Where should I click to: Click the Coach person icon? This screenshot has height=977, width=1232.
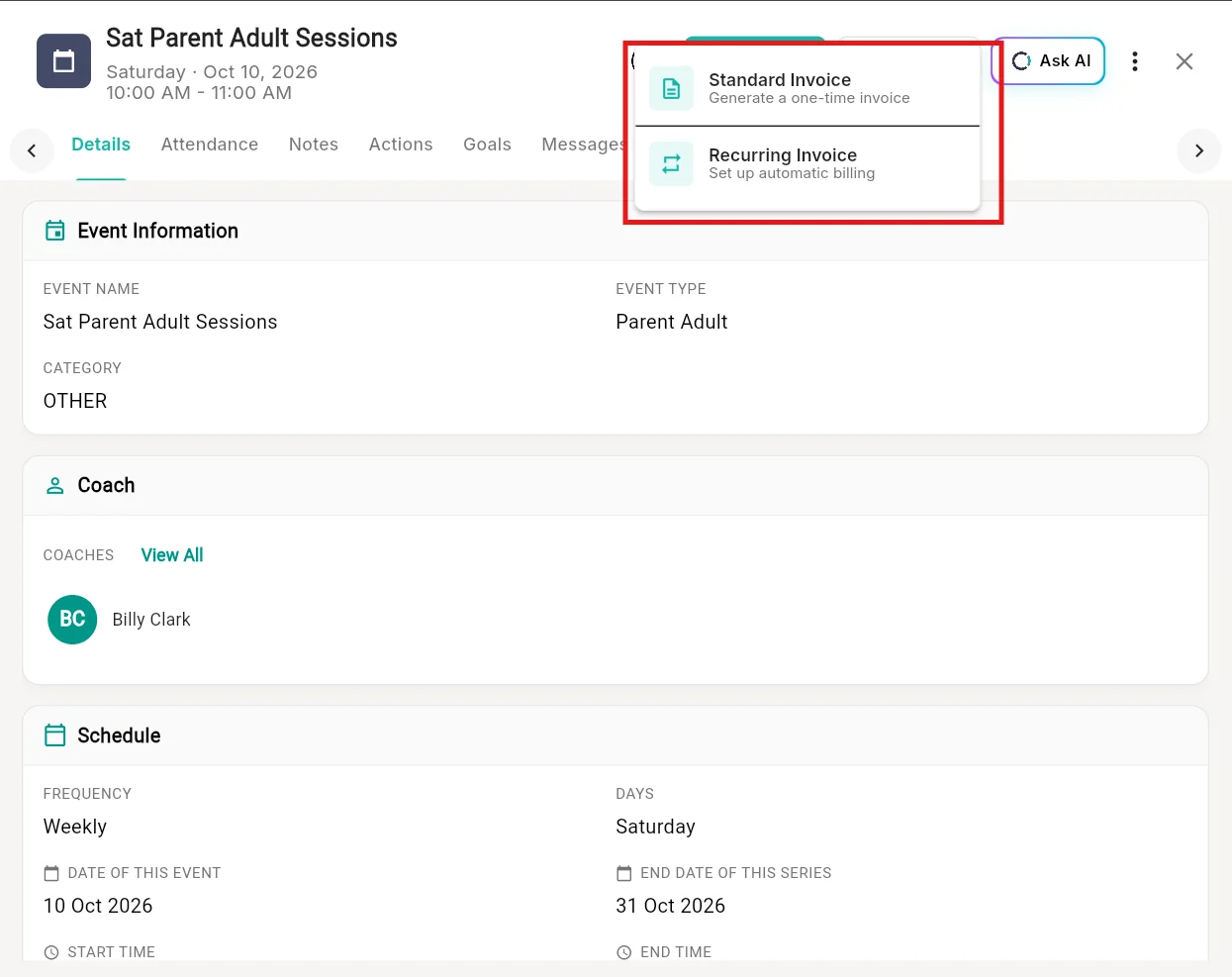55,486
